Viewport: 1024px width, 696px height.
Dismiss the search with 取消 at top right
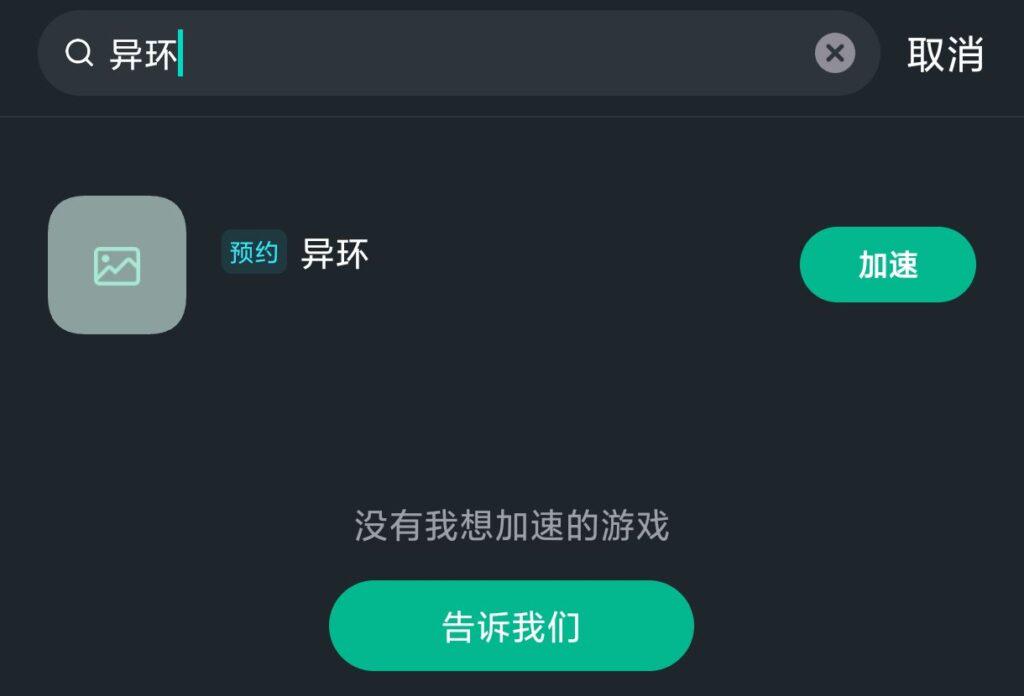coord(945,54)
